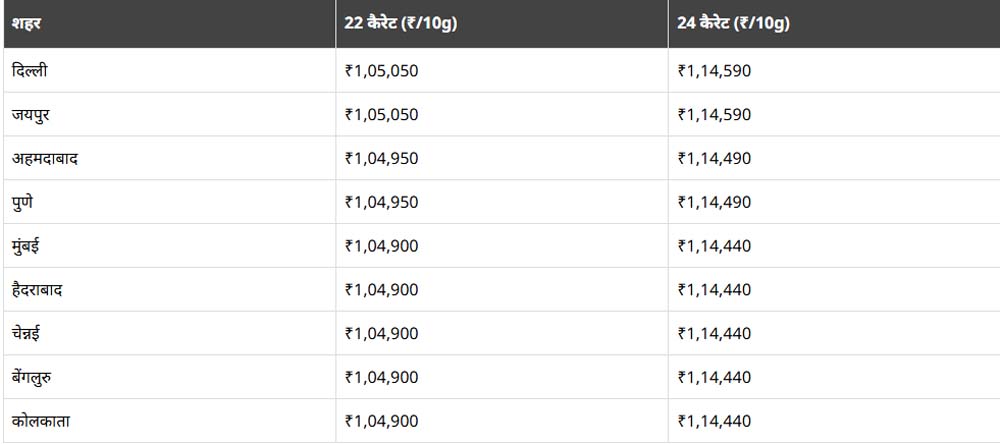Select the जयपुर city cell
Image resolution: width=1000 pixels, height=444 pixels.
pyautogui.click(x=31, y=115)
